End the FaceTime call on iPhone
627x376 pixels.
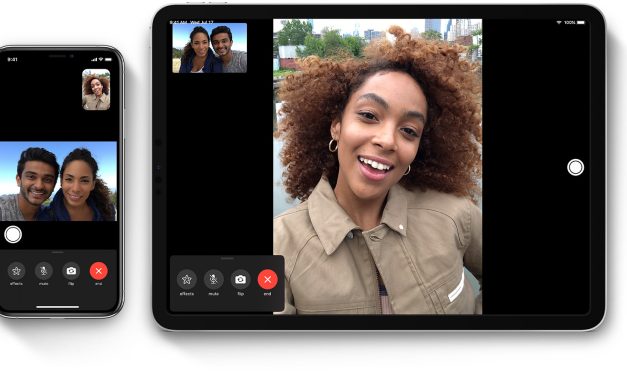tap(99, 271)
